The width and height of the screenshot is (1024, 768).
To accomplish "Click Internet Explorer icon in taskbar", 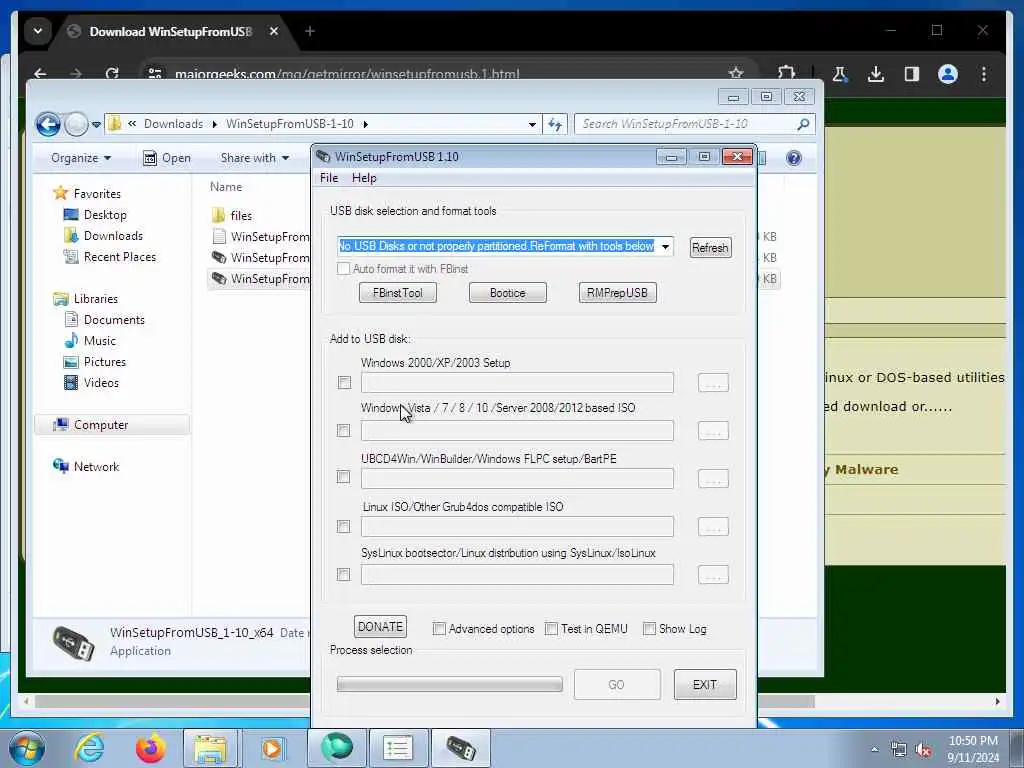I will point(89,748).
